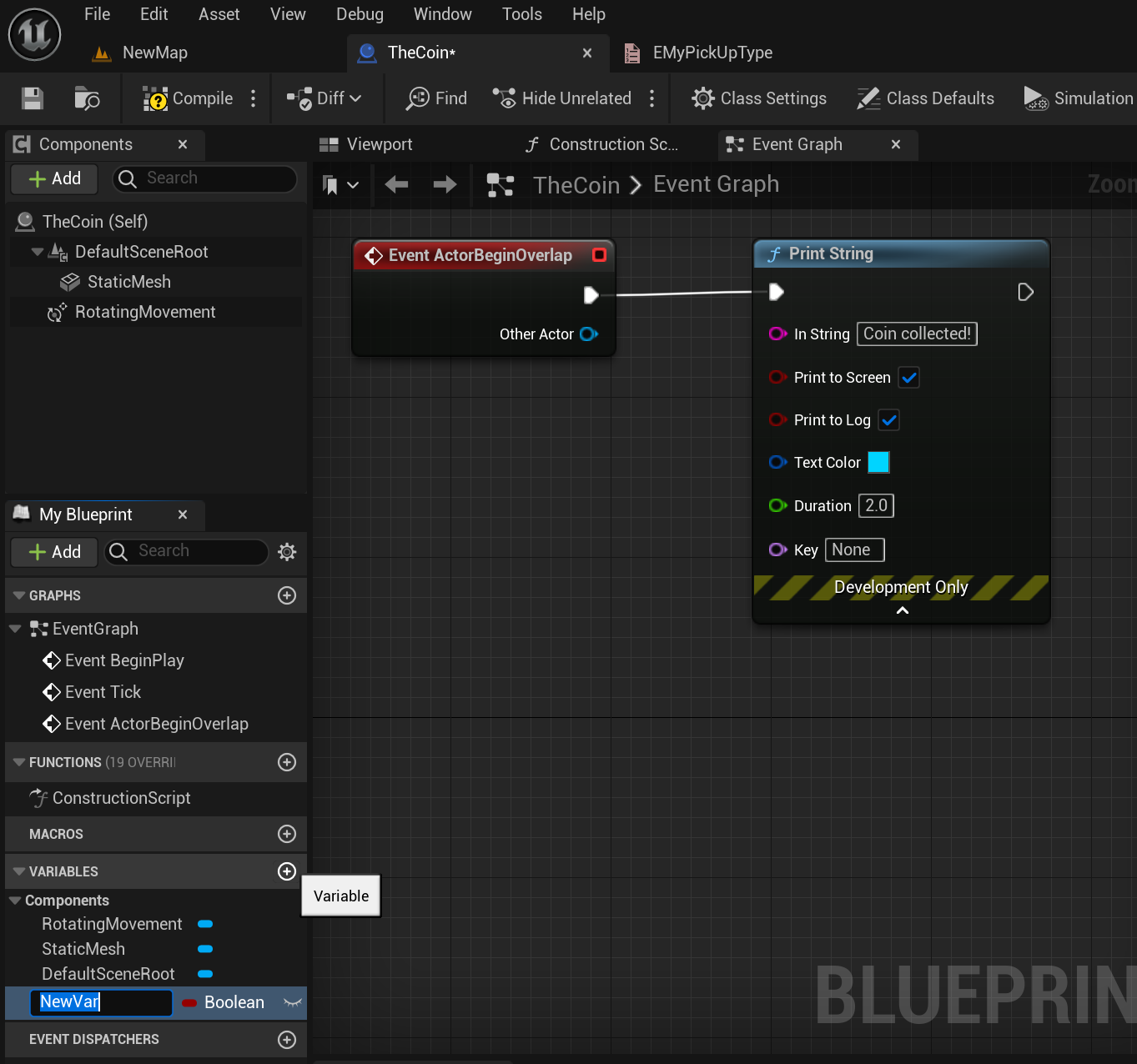Switch to the Viewport tab
Image resolution: width=1137 pixels, height=1064 pixels.
point(366,144)
